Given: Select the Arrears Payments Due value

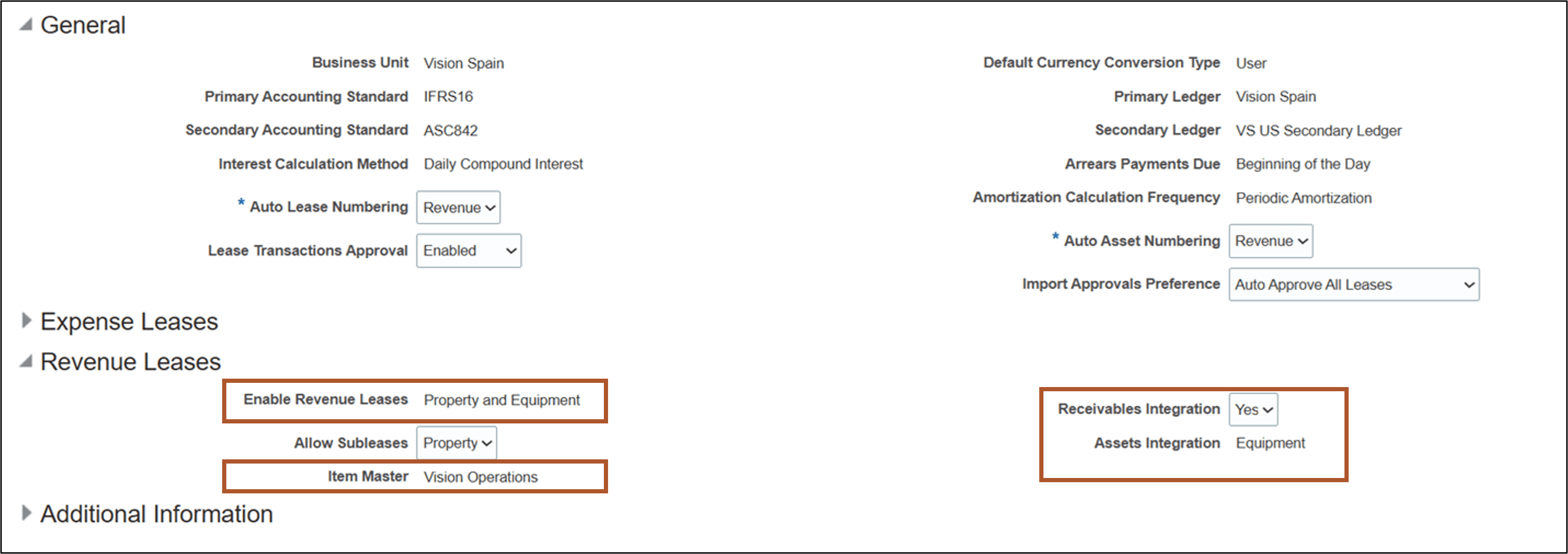Looking at the screenshot, I should coord(1302,164).
